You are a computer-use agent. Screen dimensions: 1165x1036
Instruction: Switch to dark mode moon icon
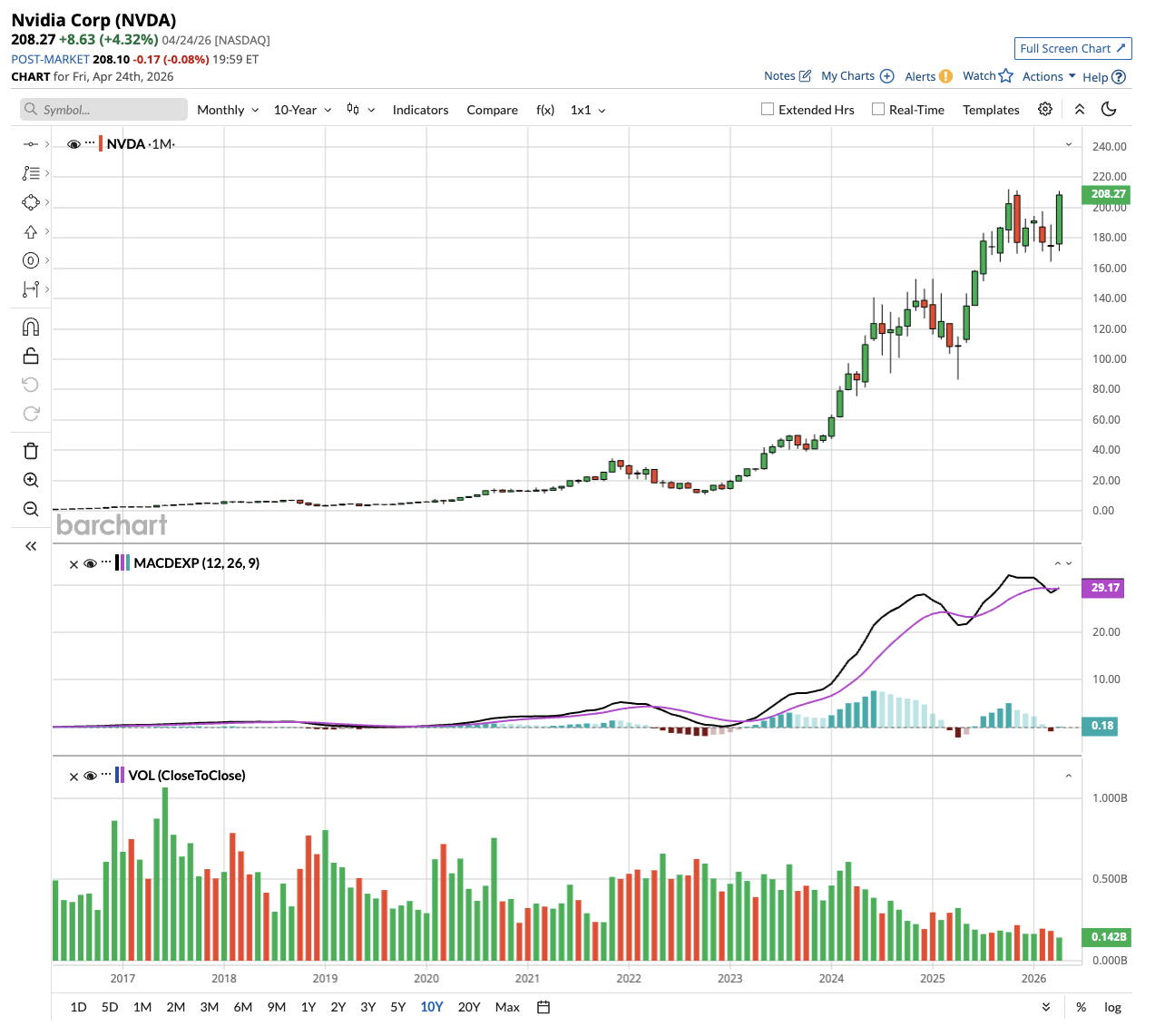1108,109
